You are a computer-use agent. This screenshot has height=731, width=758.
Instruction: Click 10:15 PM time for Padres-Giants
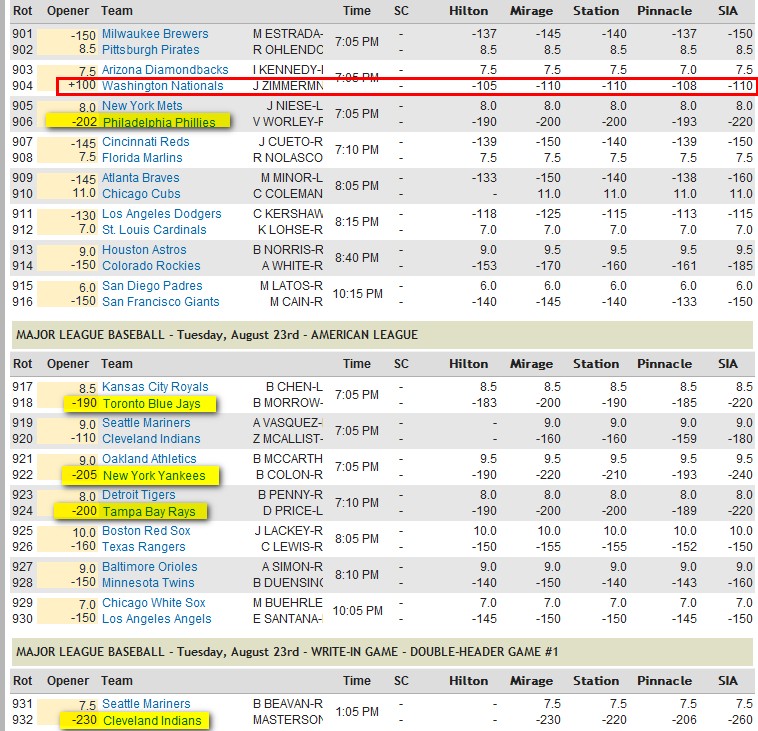click(x=357, y=294)
